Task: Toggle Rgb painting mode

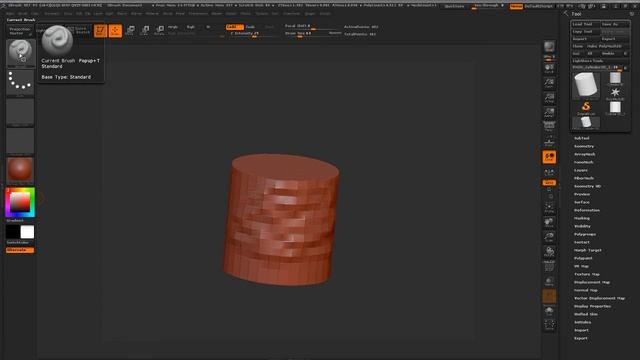Action: 191,27
